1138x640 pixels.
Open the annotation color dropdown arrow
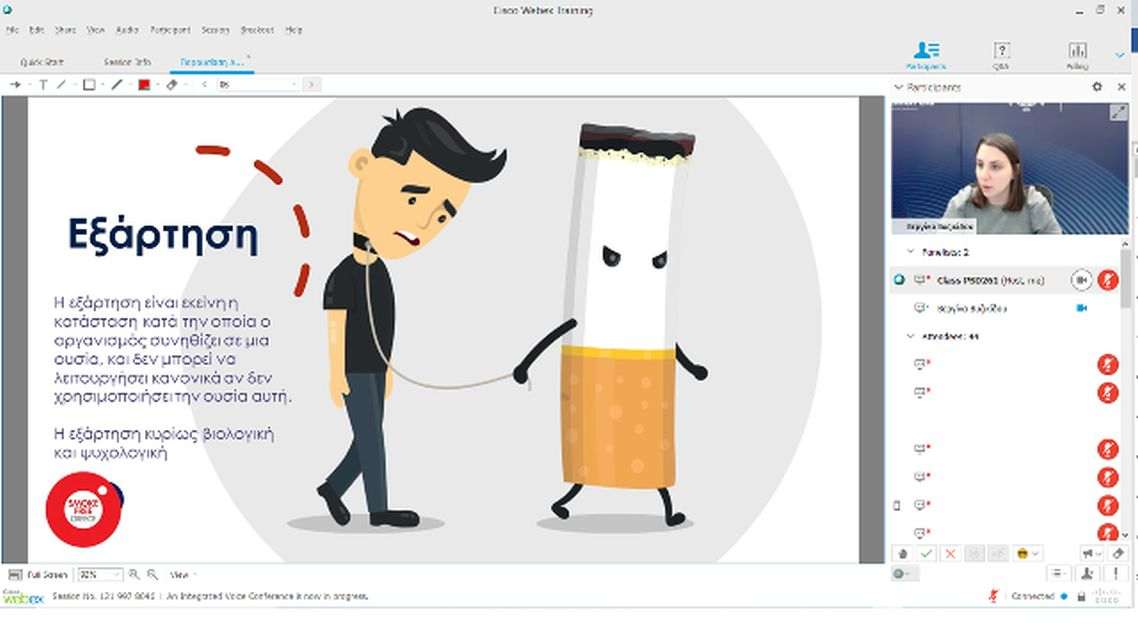(157, 85)
